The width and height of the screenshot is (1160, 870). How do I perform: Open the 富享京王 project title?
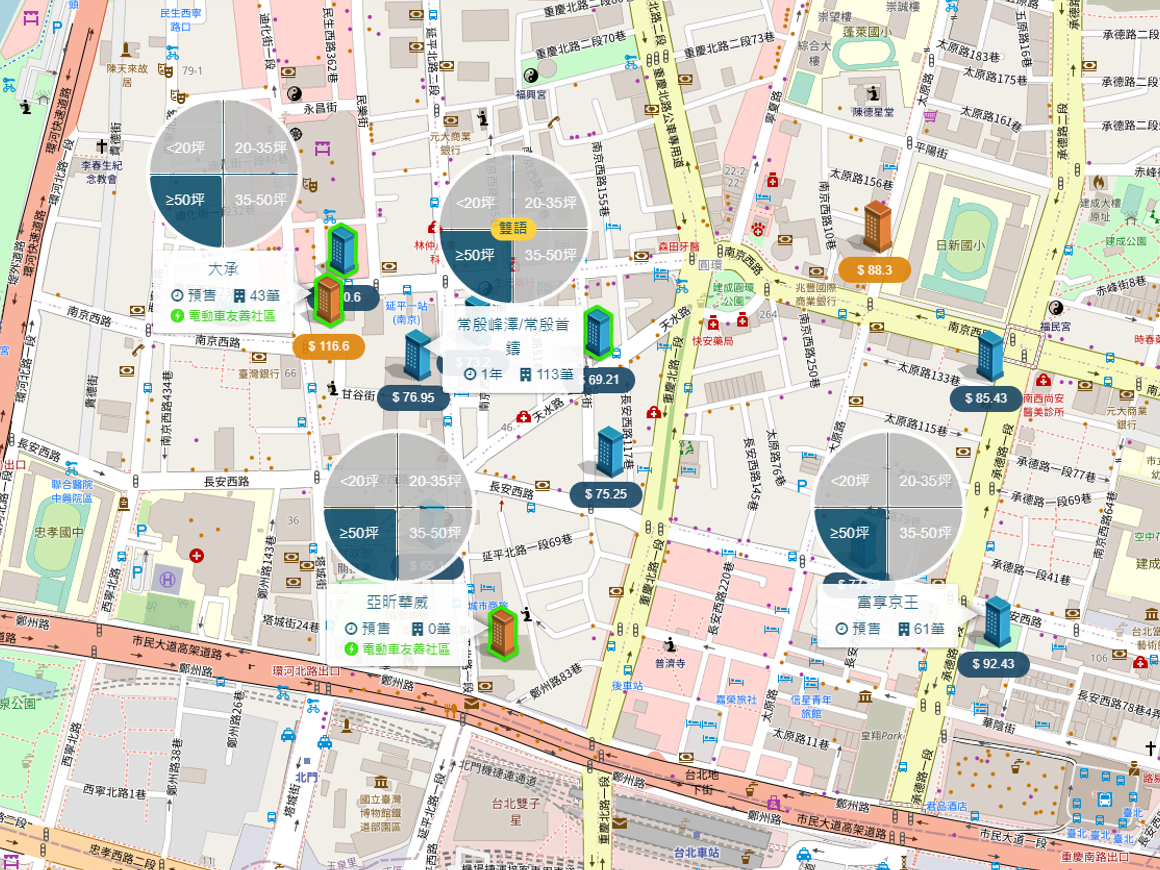[888, 602]
